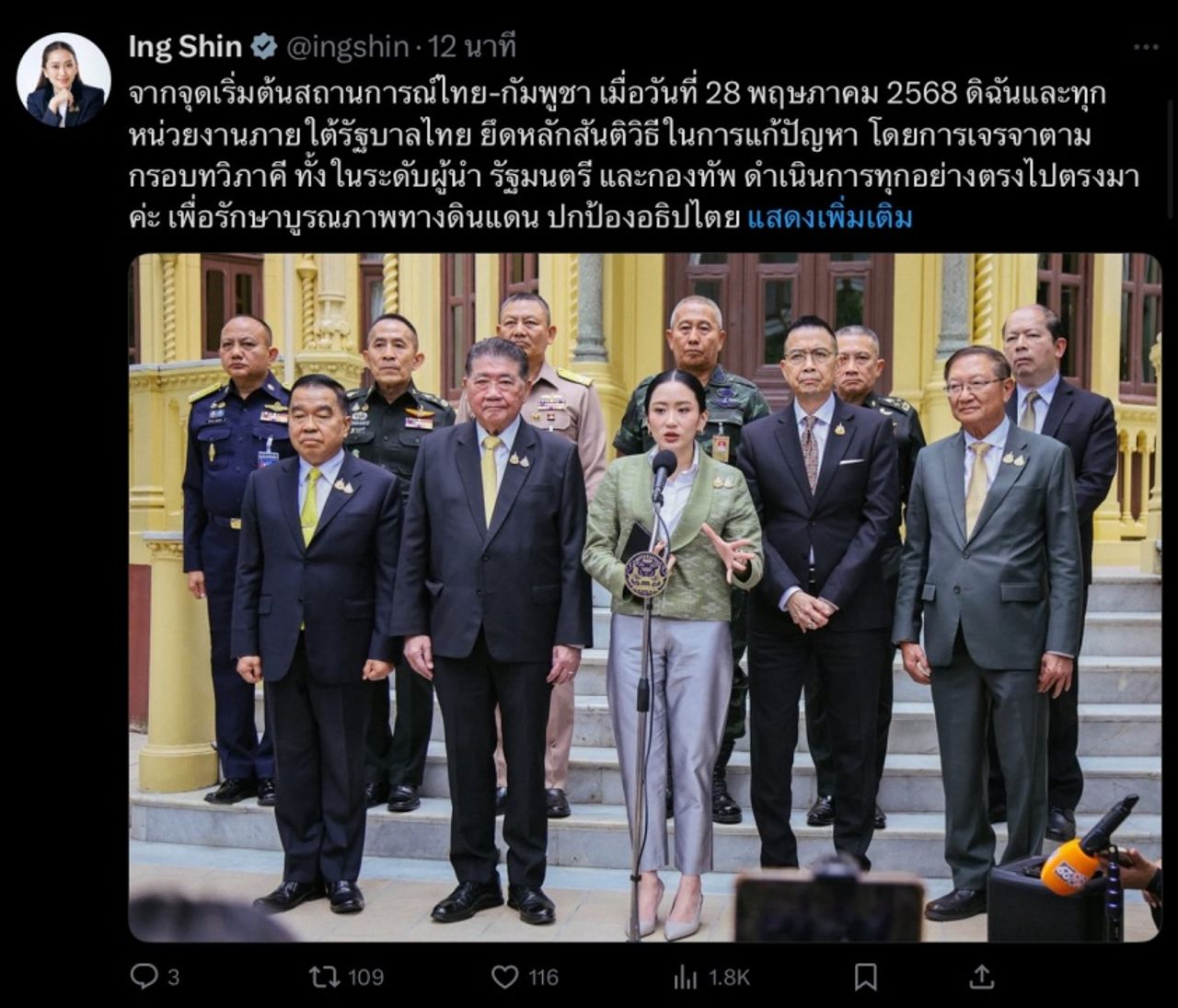Click the retweet count 109
Viewport: 1178px width, 1008px height.
tap(365, 977)
